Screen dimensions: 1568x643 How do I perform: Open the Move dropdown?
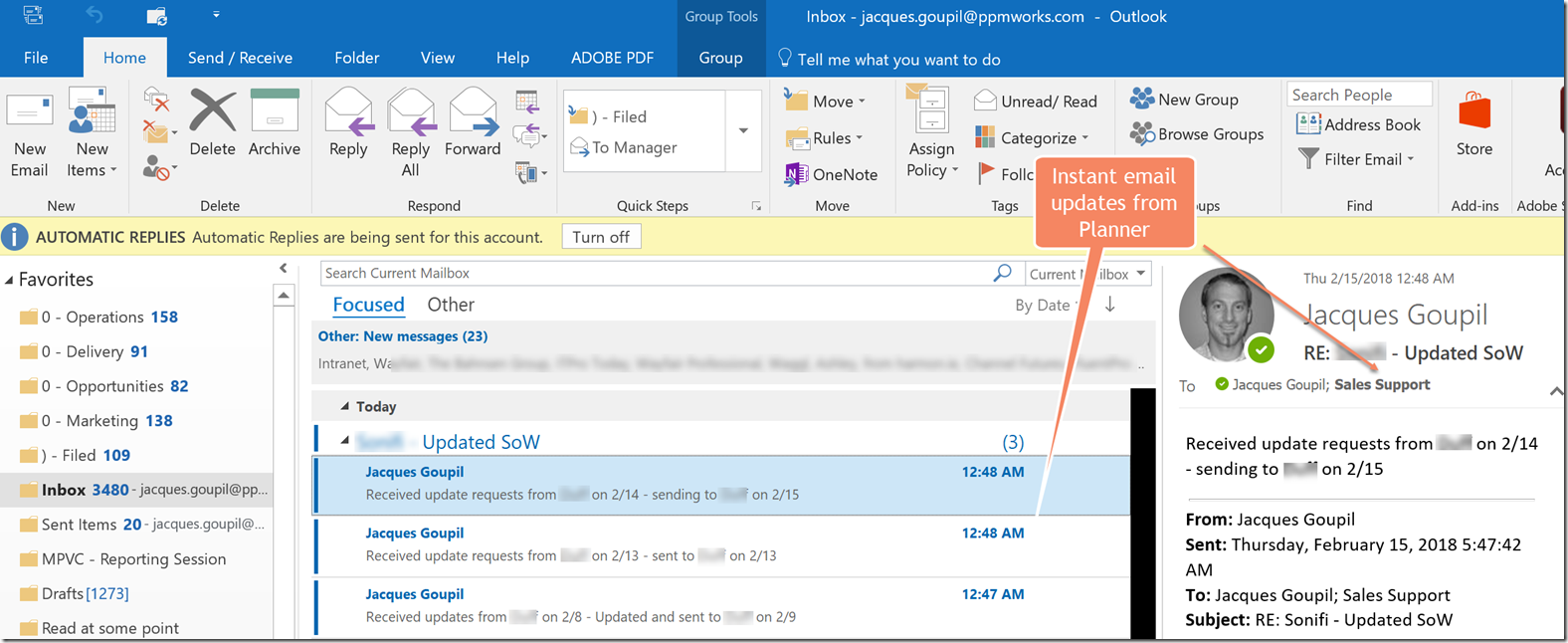click(825, 101)
